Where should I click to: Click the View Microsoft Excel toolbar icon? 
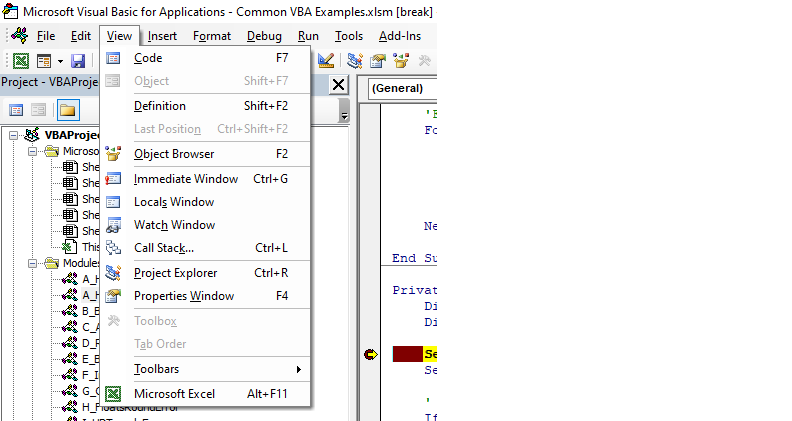21,61
